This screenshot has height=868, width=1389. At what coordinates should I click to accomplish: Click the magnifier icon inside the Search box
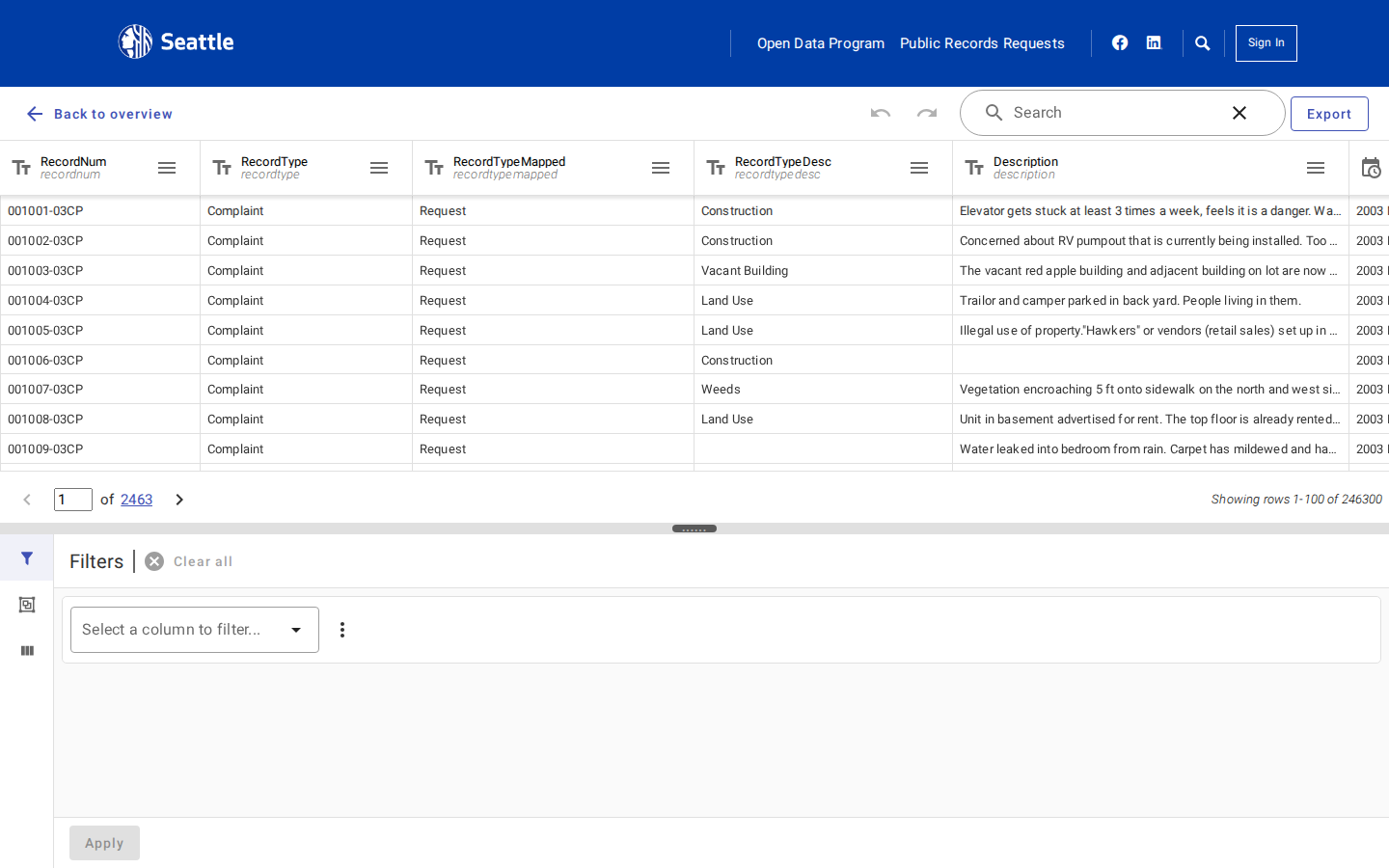click(x=994, y=113)
